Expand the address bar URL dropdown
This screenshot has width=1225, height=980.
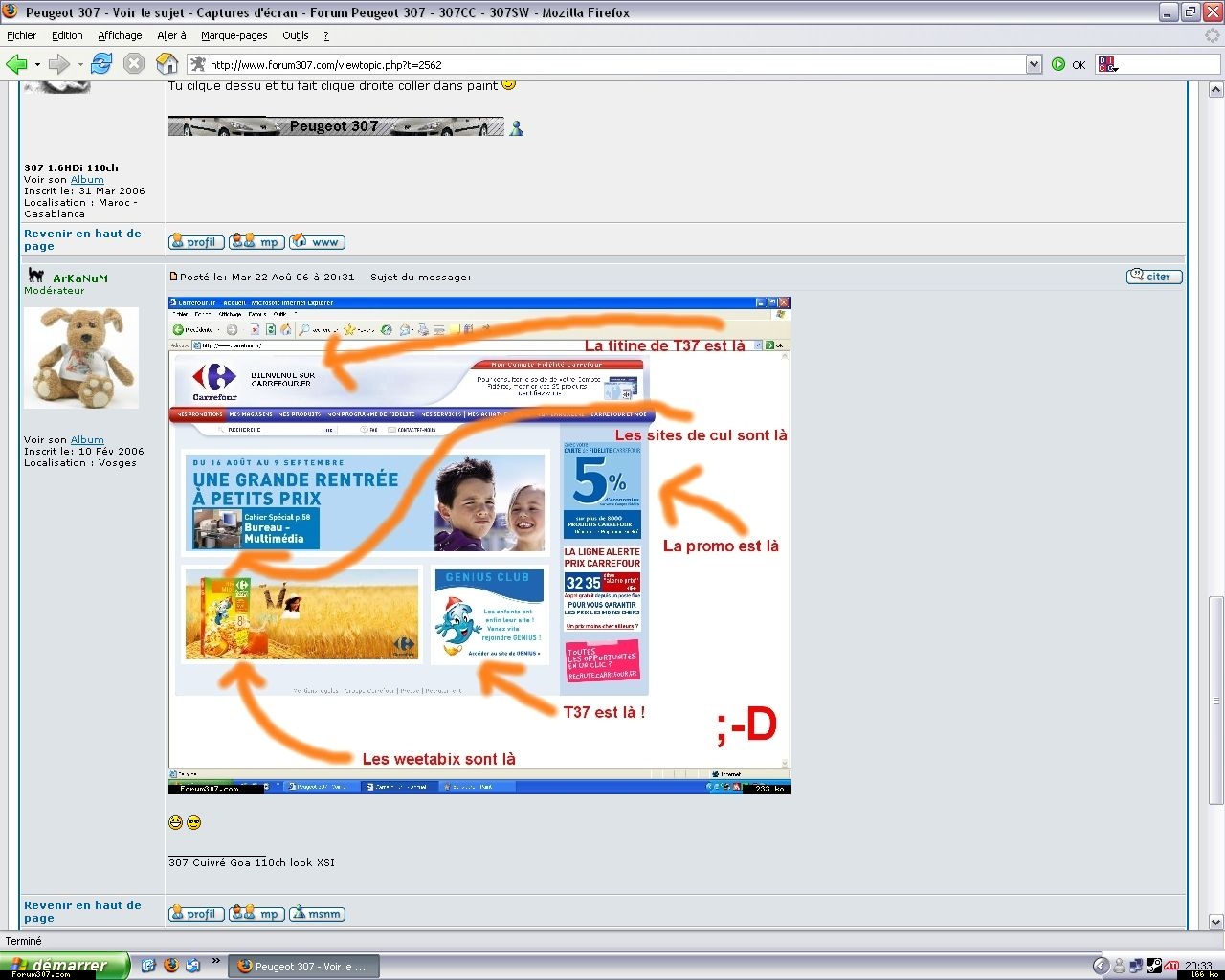tap(1034, 64)
